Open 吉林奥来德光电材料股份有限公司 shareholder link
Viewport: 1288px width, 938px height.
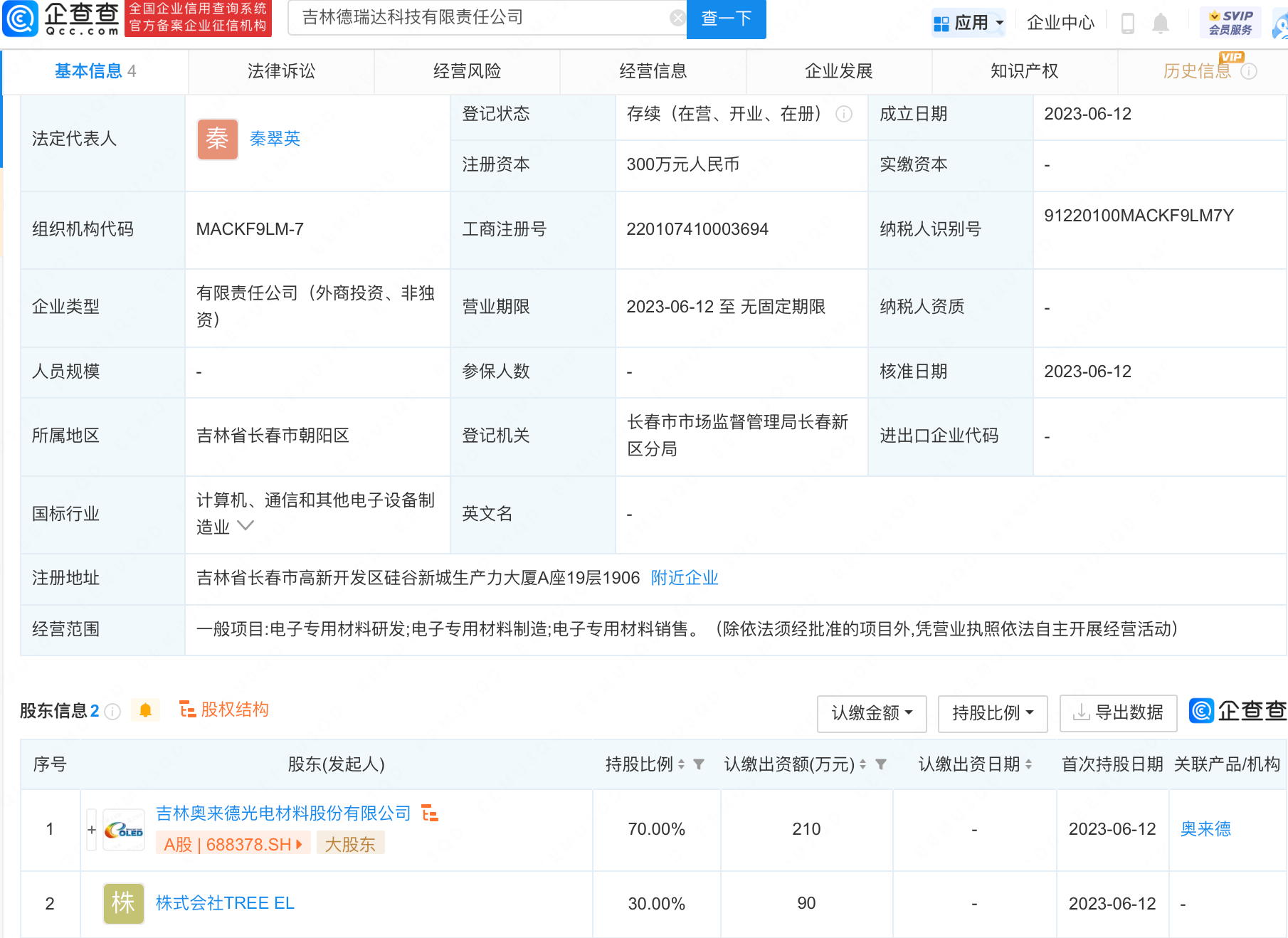click(x=283, y=813)
